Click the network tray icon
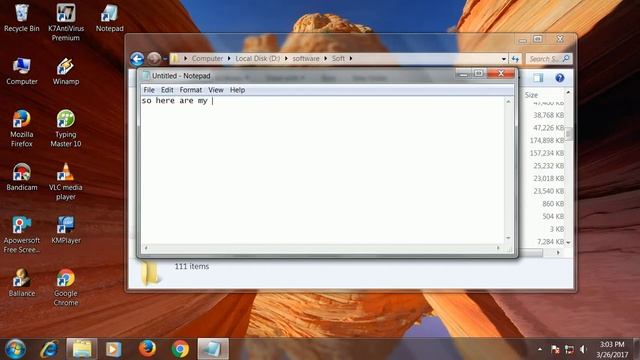The height and width of the screenshot is (360, 640). 569,349
